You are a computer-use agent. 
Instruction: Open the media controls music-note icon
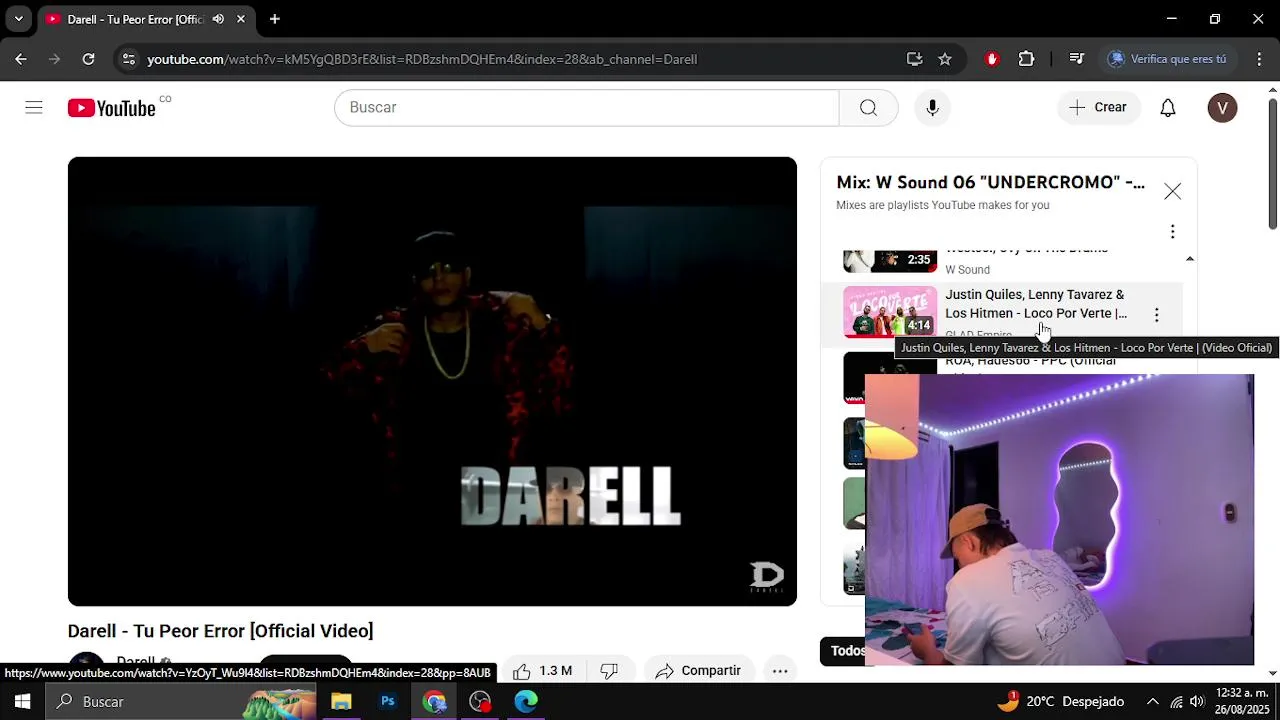[x=1076, y=59]
